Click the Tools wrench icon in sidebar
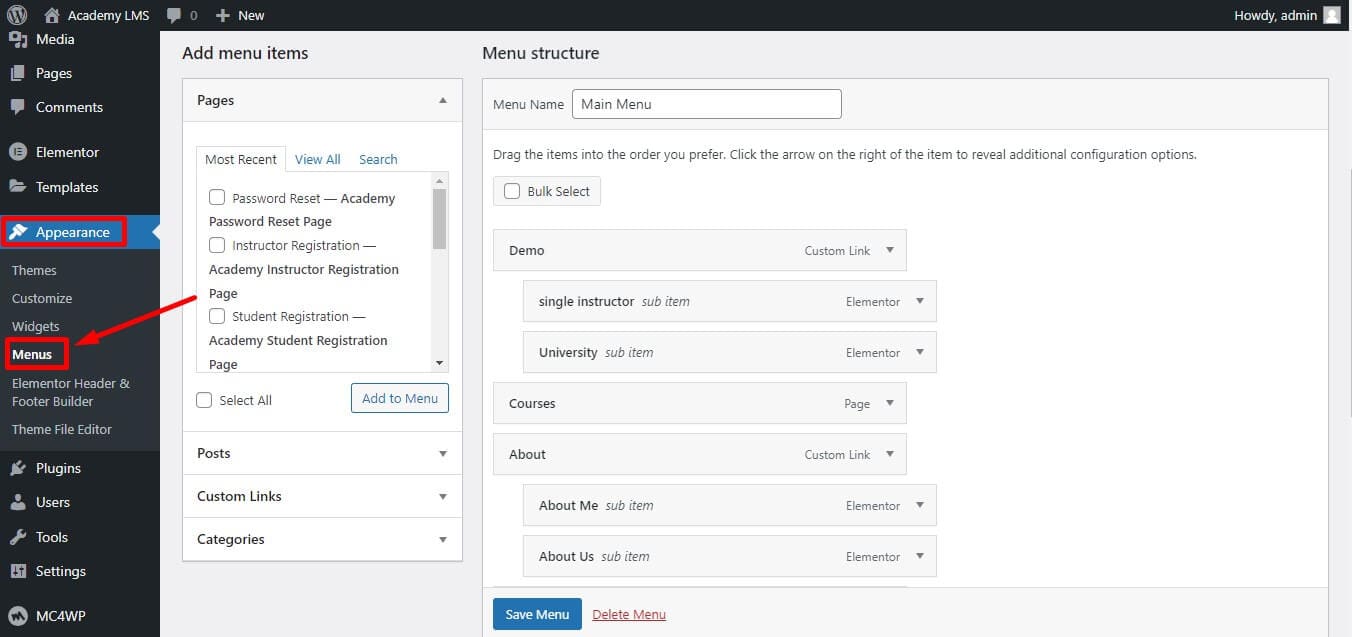The width and height of the screenshot is (1352, 637). coord(17,537)
